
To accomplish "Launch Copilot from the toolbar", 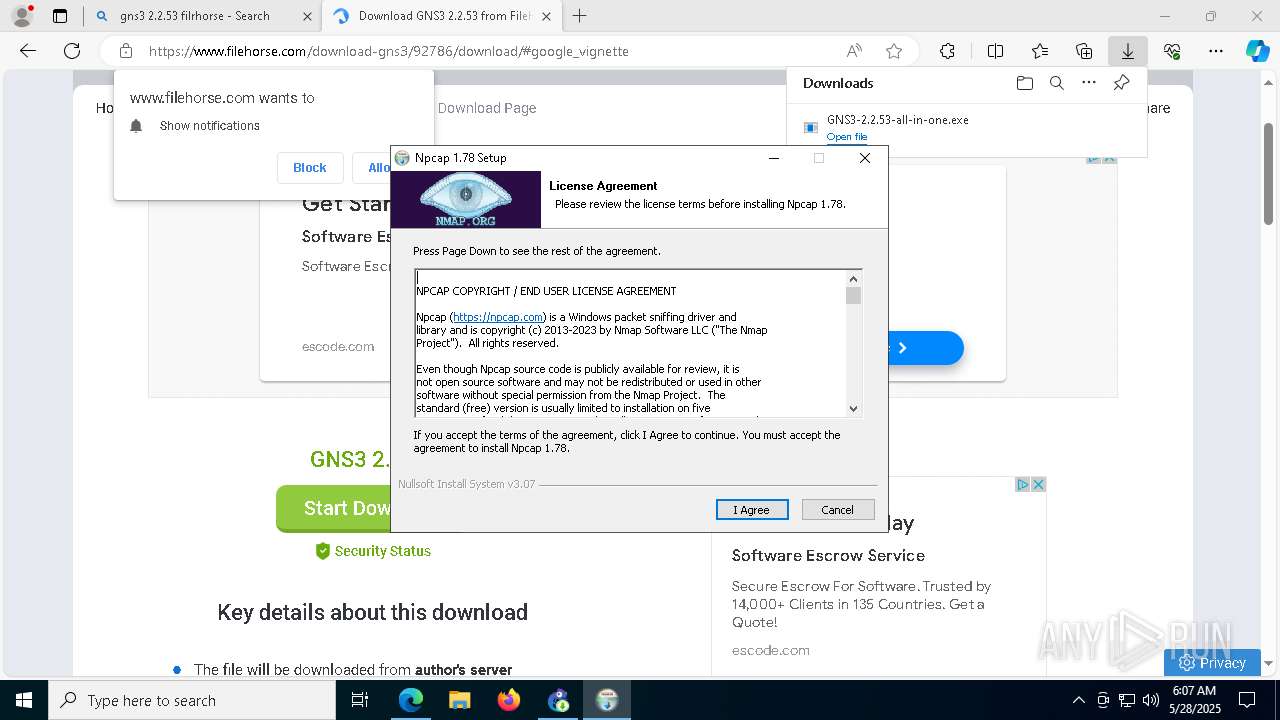I will (1257, 51).
